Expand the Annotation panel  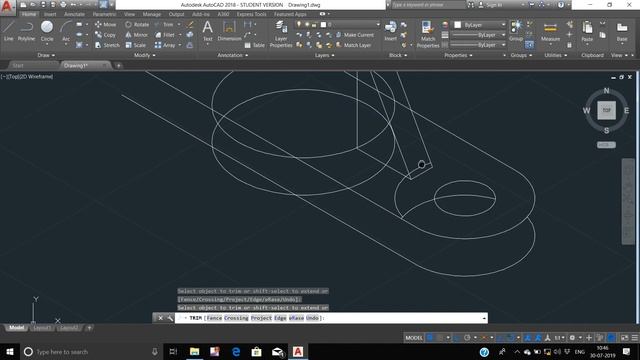[x=232, y=55]
